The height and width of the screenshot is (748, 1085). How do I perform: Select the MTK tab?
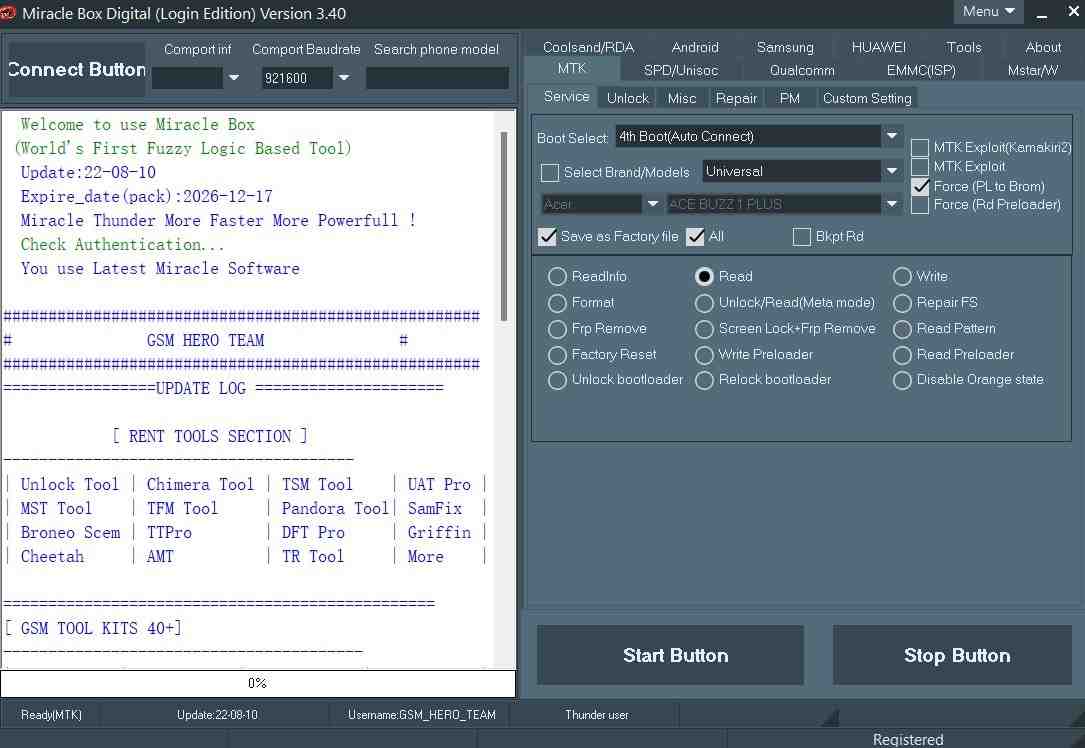(572, 68)
